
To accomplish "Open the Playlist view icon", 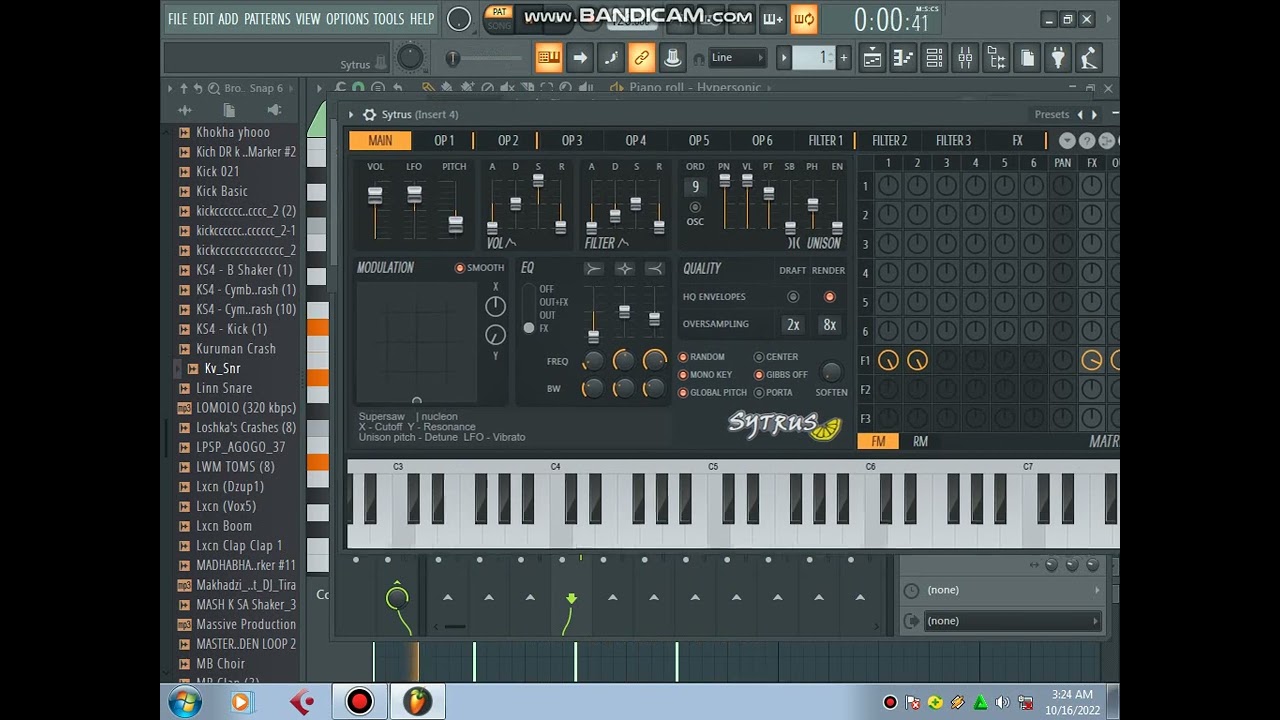I will pos(872,58).
